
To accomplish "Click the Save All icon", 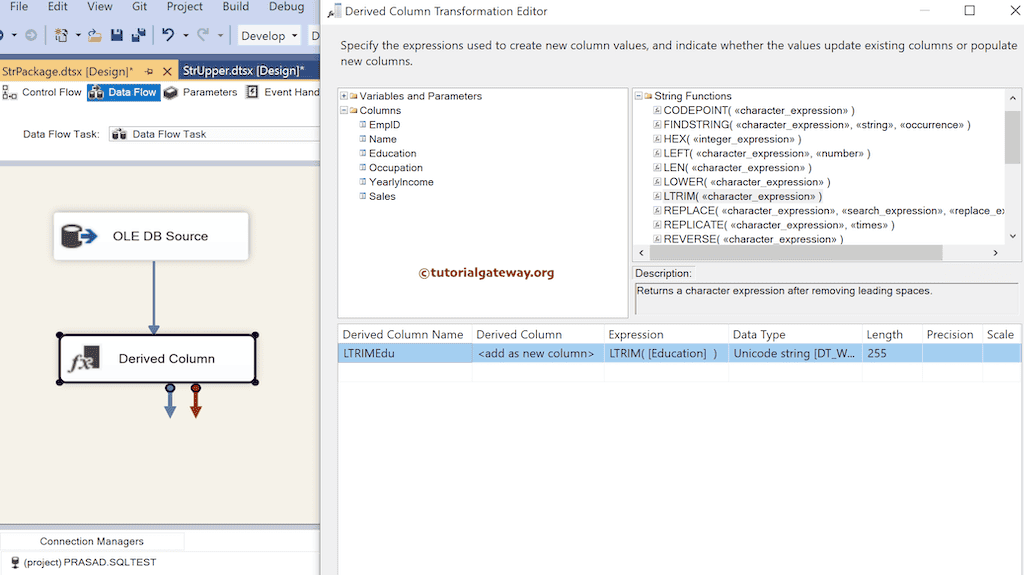I will [x=138, y=35].
